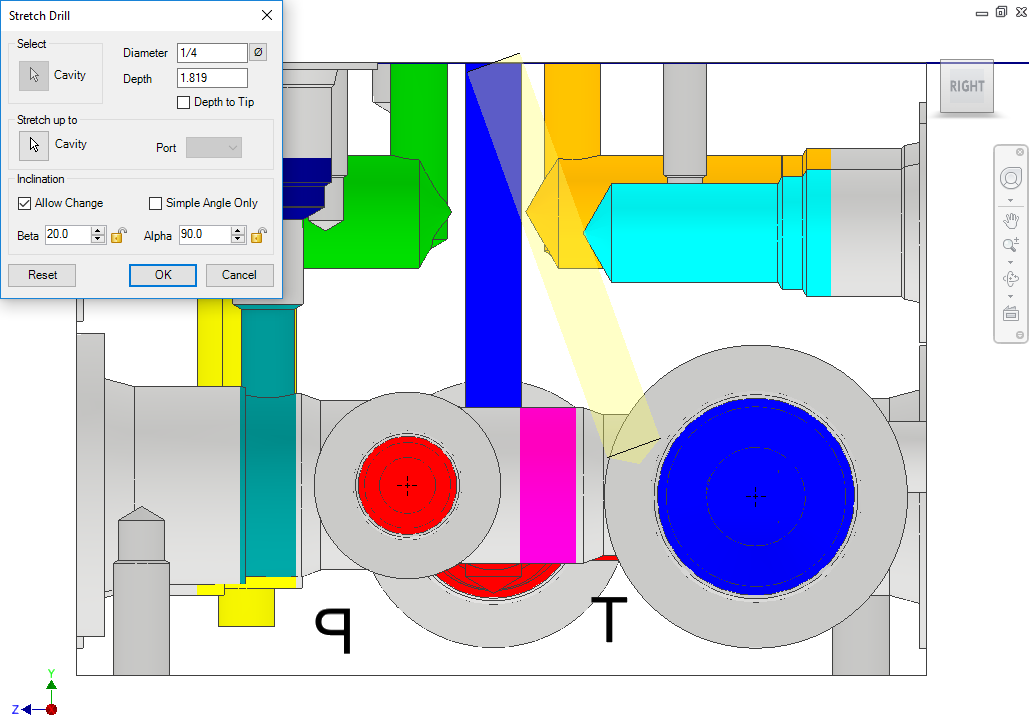Screen dimensions: 1029x721
Task: Decrease the Beta angle with down arrow
Action: [98, 239]
